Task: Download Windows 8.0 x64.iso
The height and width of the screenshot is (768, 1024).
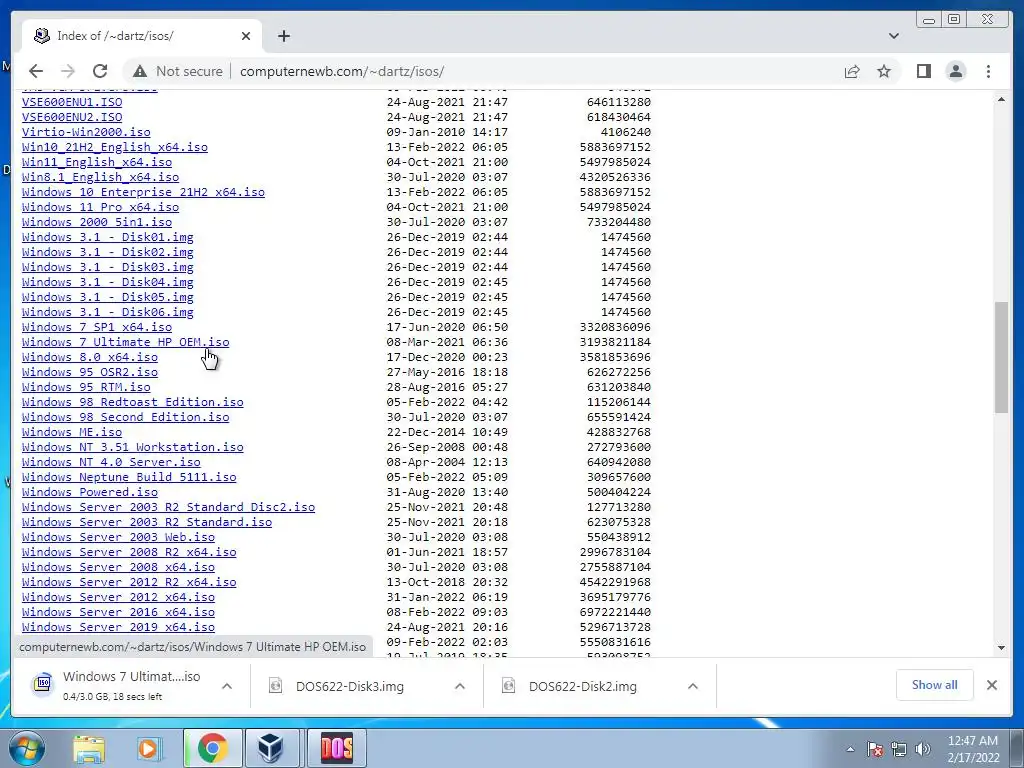Action: tap(89, 357)
